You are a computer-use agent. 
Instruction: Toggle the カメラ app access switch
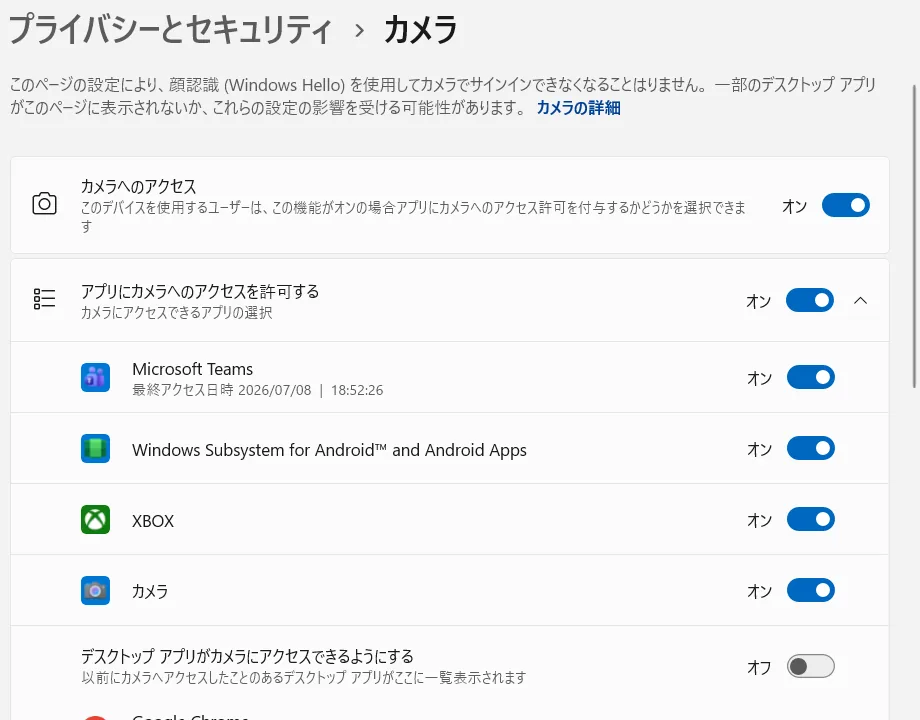[x=810, y=590]
